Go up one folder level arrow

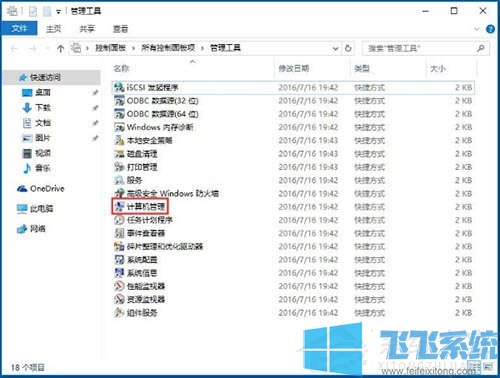(x=60, y=49)
